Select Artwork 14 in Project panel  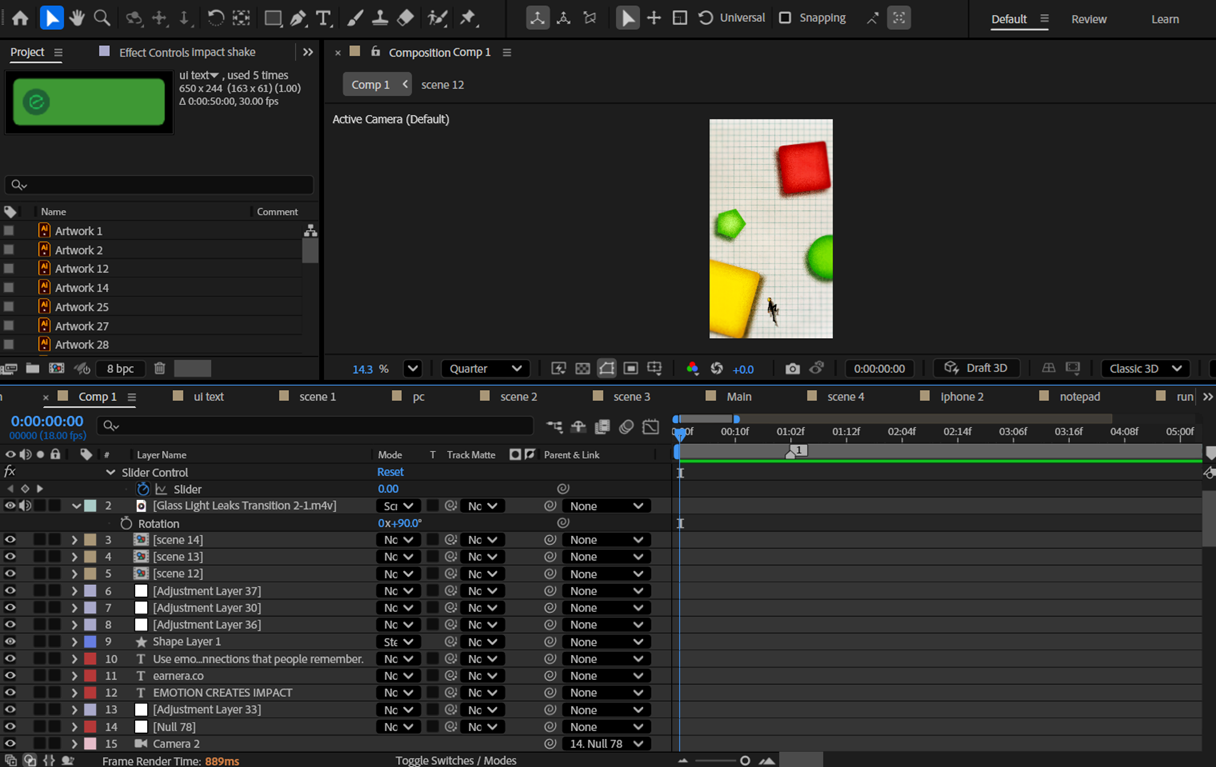click(x=82, y=288)
